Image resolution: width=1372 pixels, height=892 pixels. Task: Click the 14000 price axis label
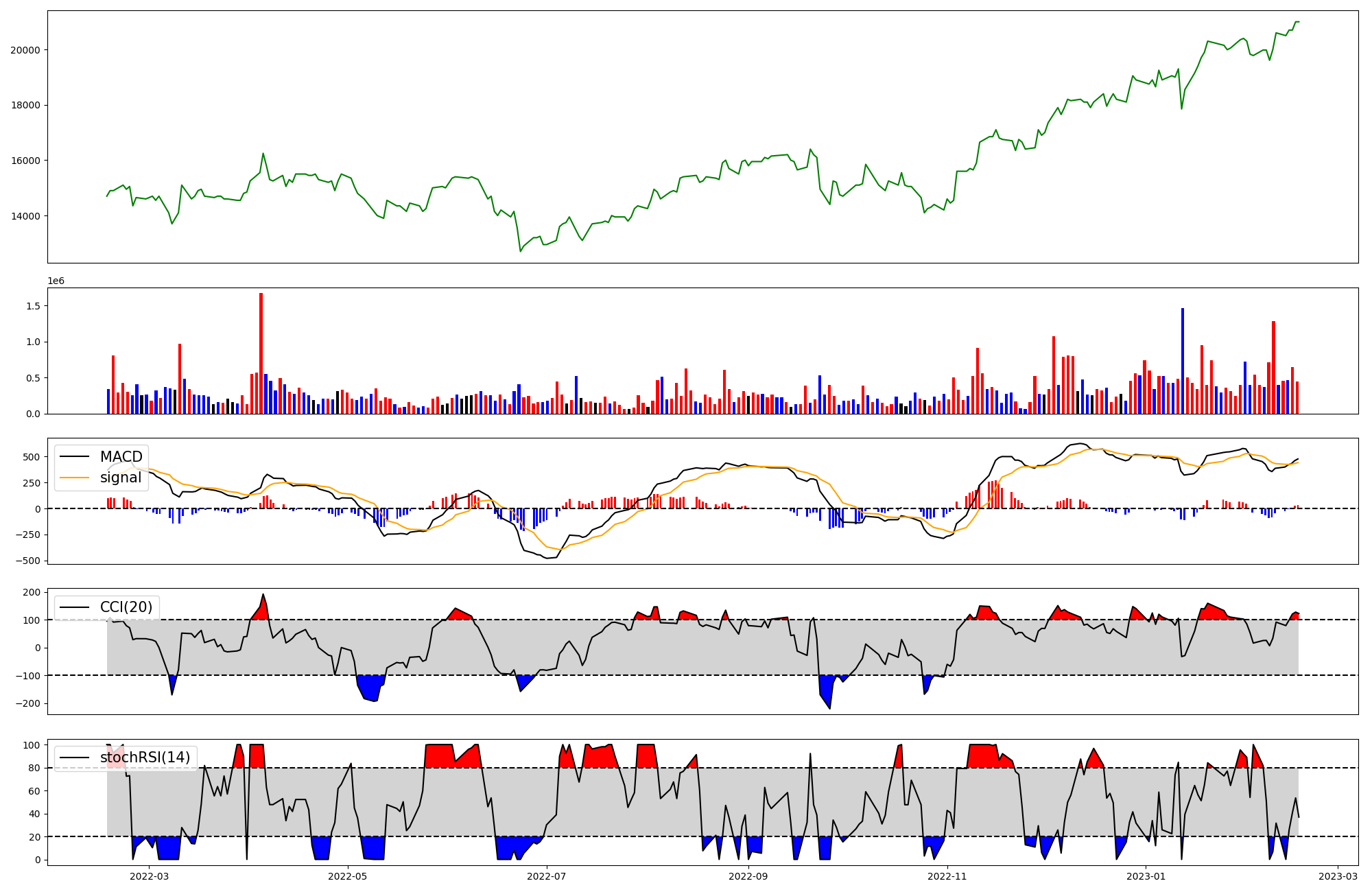(25, 216)
